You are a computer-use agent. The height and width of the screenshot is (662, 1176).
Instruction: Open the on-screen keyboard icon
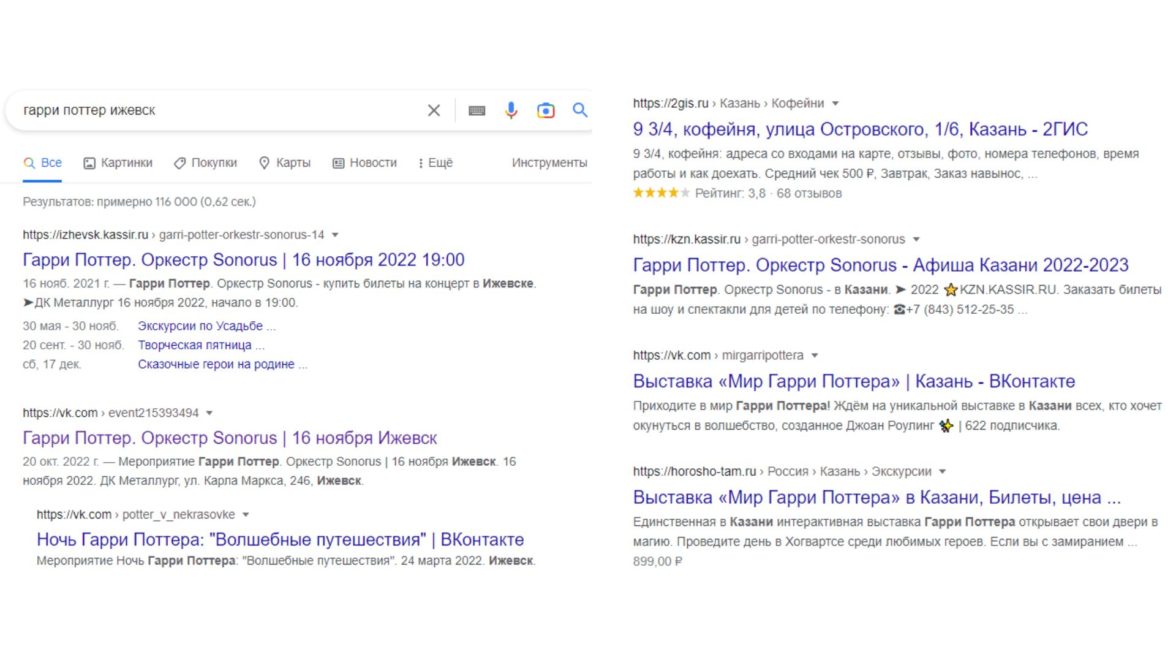coord(477,111)
